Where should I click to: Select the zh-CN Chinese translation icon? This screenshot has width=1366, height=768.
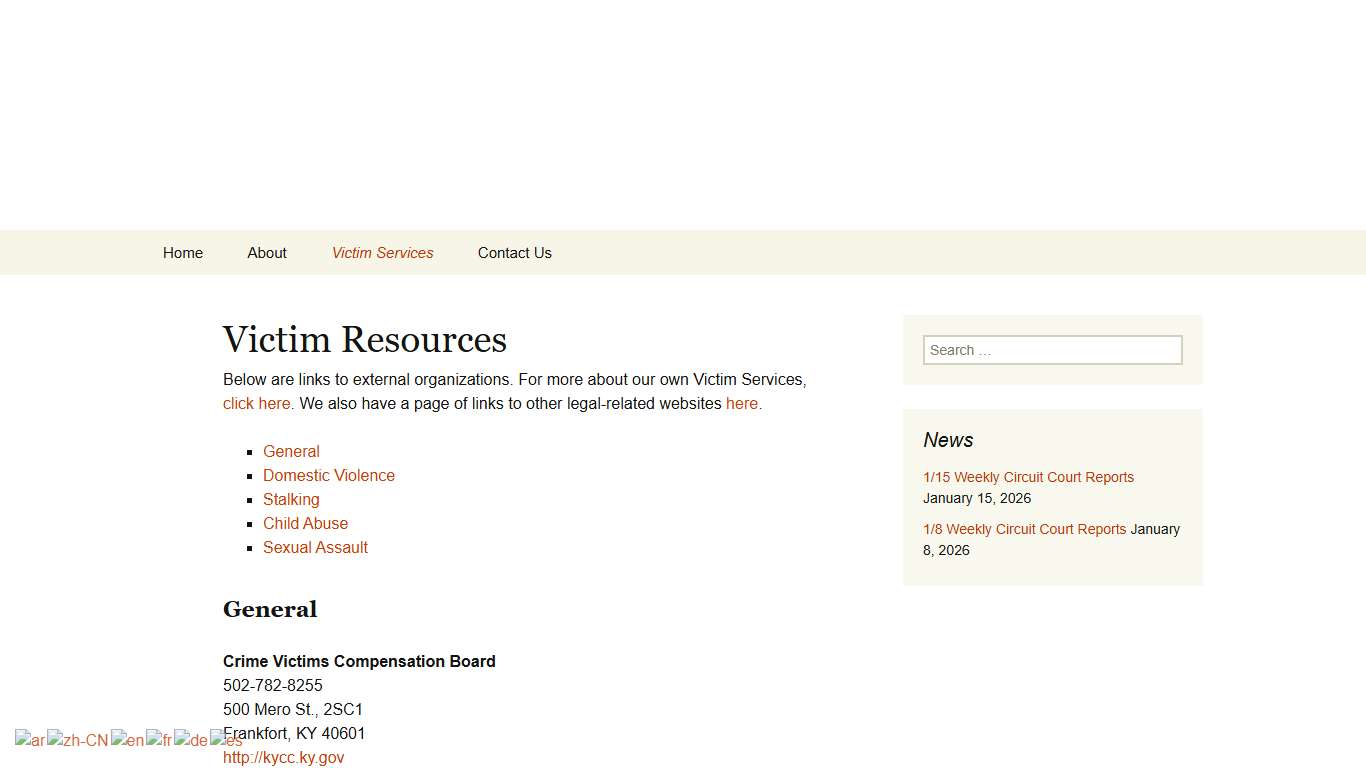pos(77,740)
